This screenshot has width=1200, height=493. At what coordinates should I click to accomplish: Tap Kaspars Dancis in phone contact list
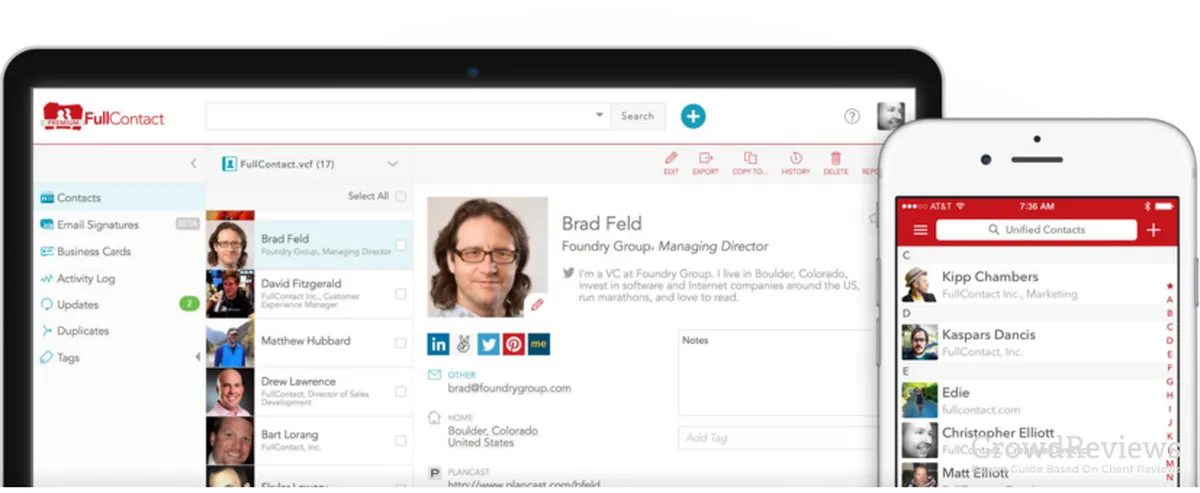pyautogui.click(x=1028, y=342)
